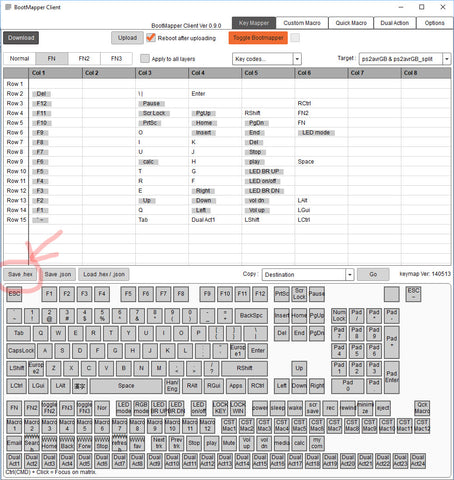This screenshot has height=480, width=454.
Task: Select the LOCK WIN button
Action: 238,408
